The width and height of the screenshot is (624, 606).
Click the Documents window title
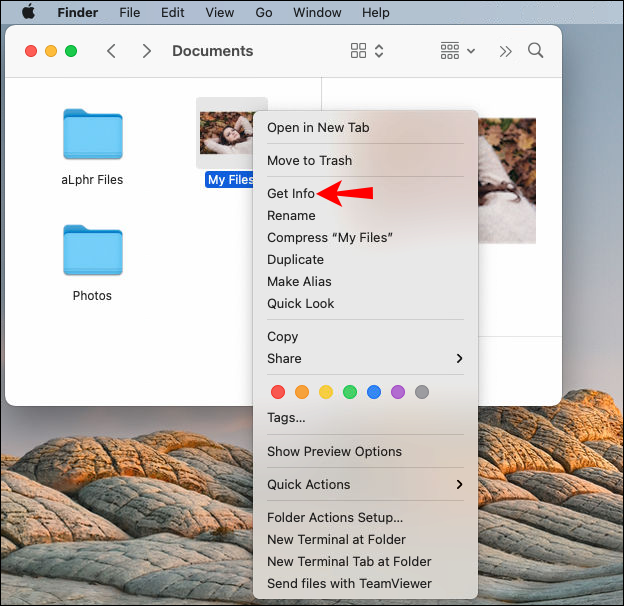[213, 51]
